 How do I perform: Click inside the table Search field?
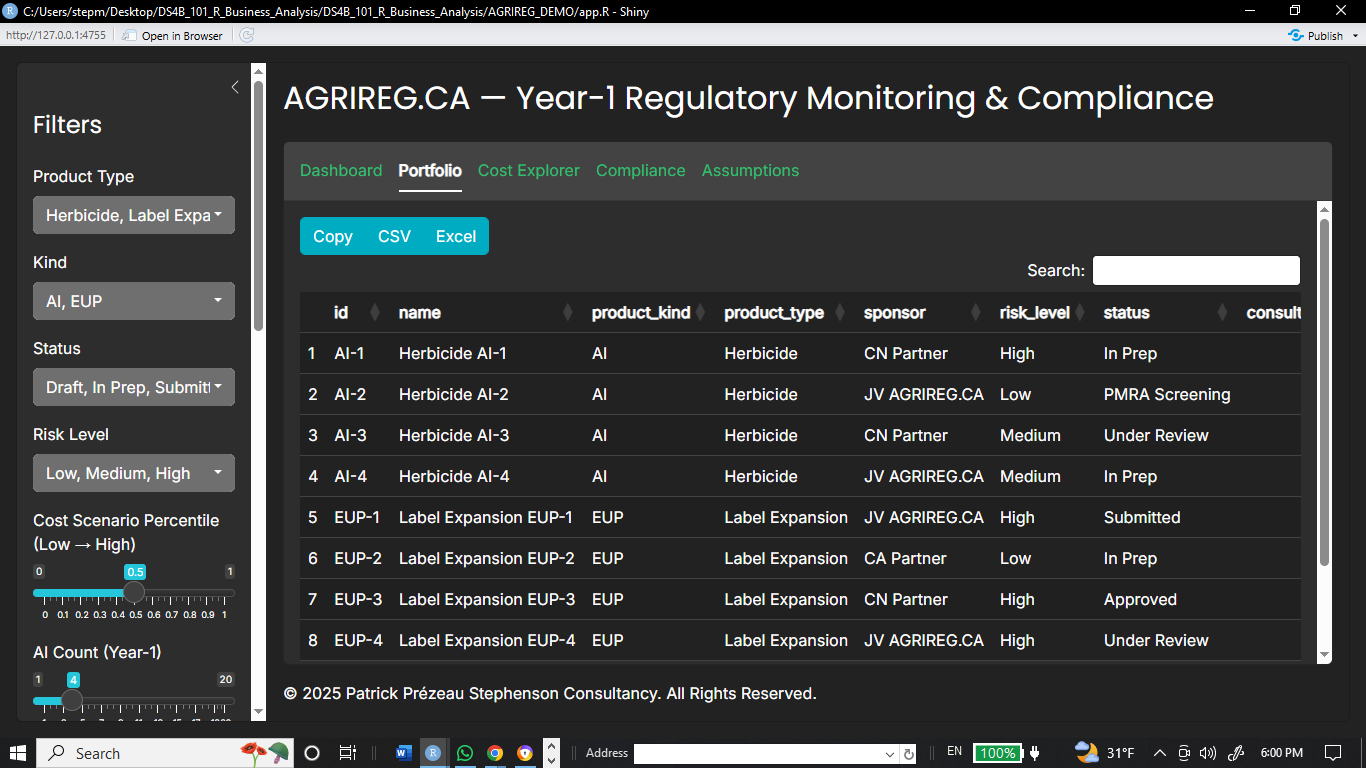click(1196, 270)
